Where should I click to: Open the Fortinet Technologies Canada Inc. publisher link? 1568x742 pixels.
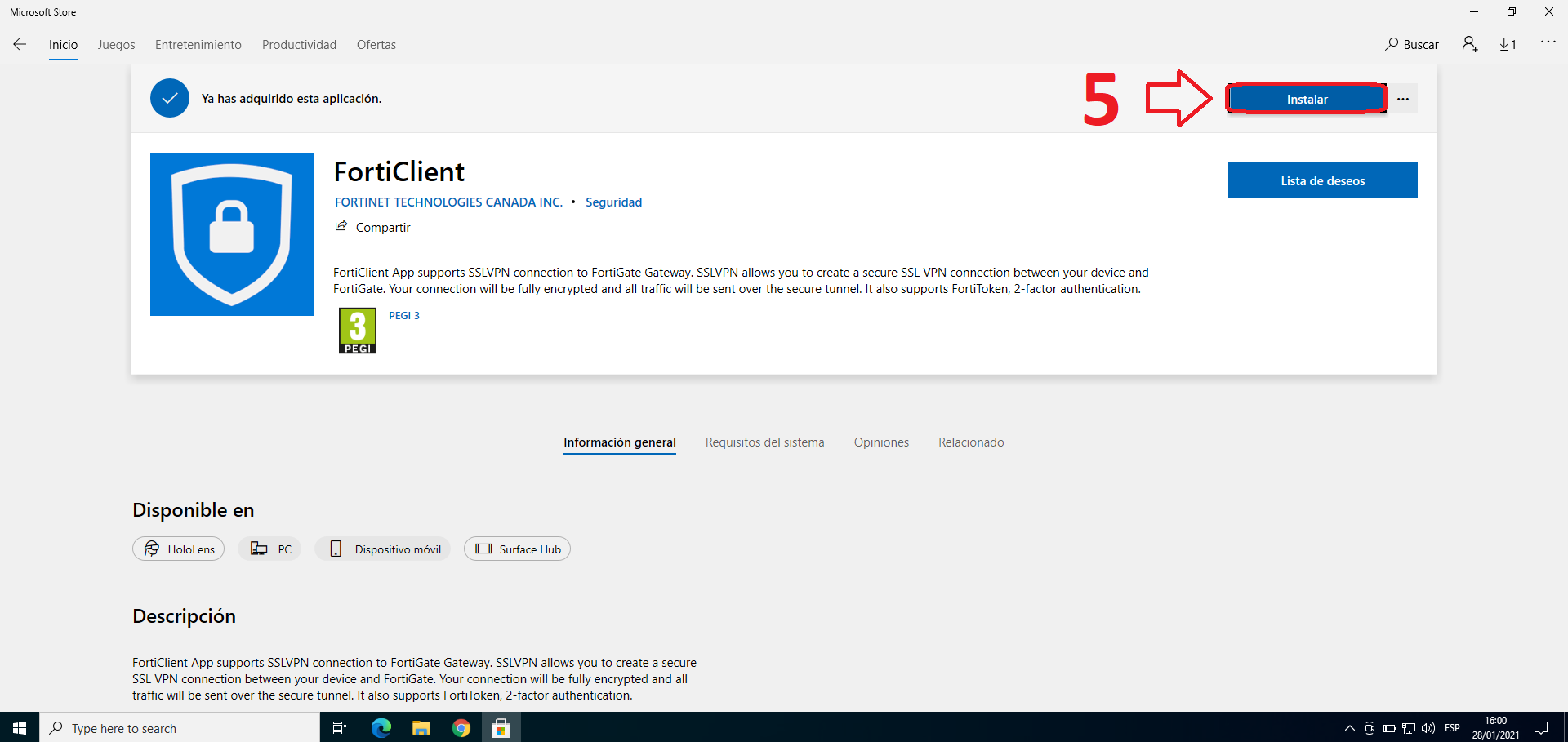(x=448, y=202)
